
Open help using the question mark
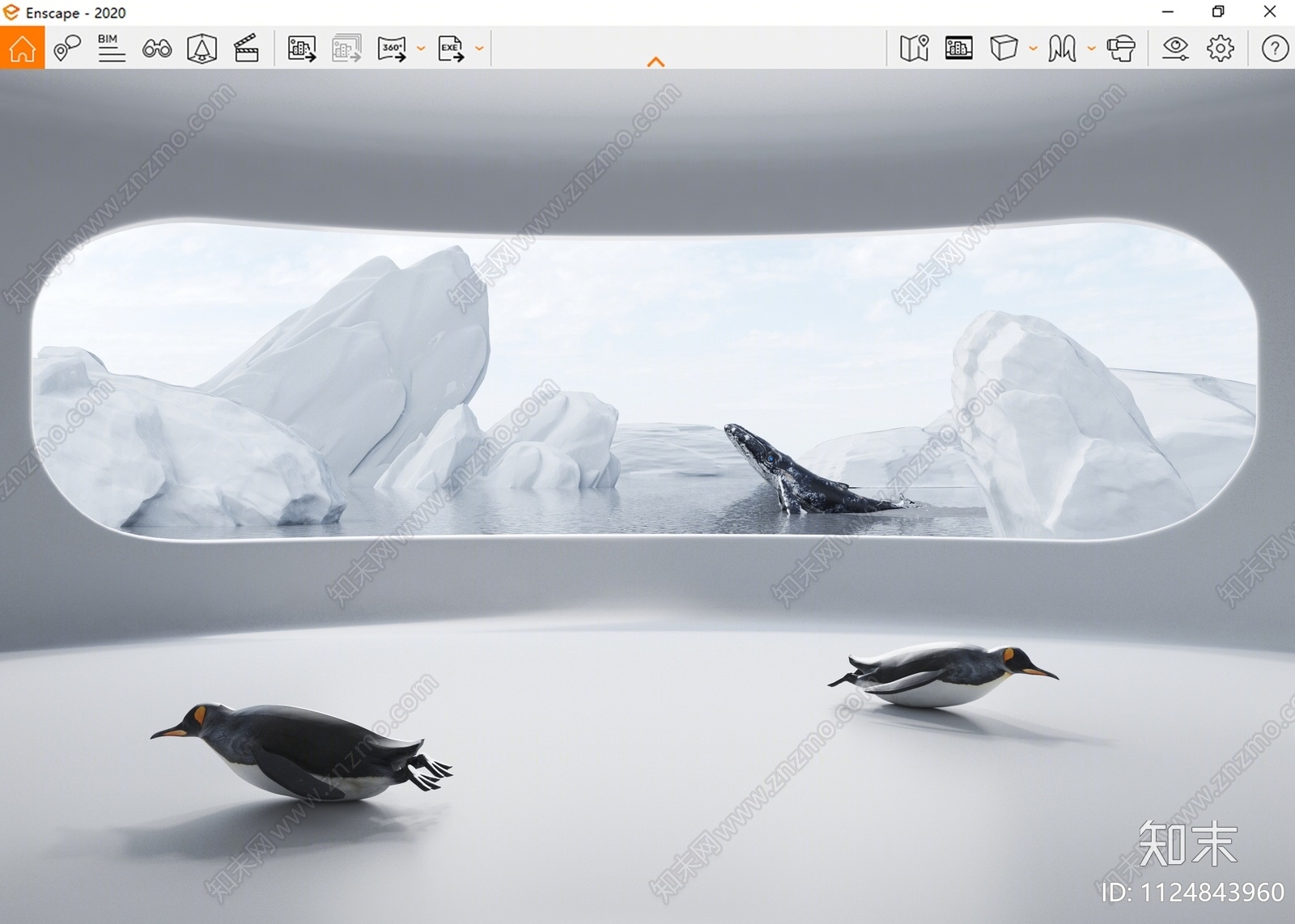[x=1275, y=49]
